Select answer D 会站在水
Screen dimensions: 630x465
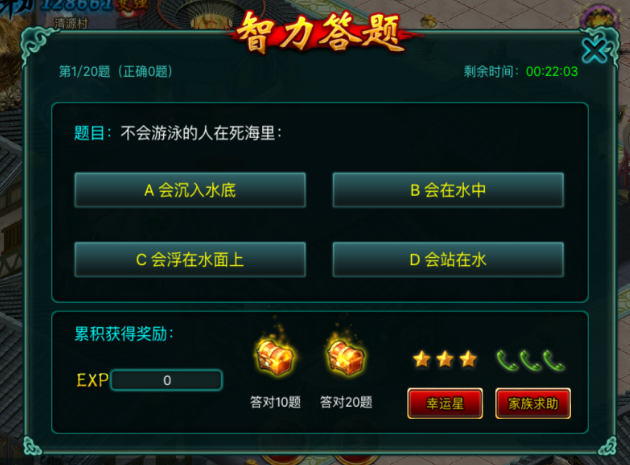tap(448, 260)
